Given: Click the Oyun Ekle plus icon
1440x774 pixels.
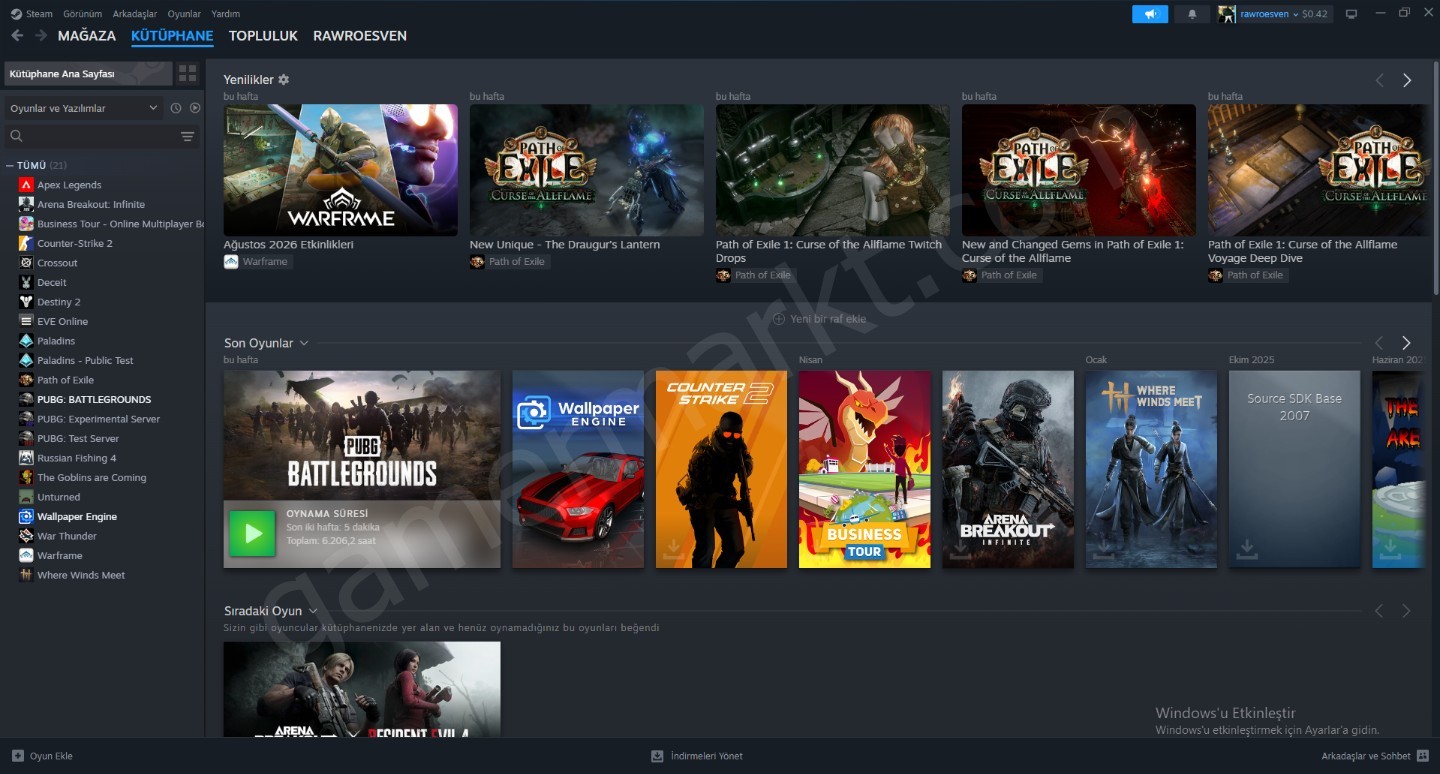Looking at the screenshot, I should tap(17, 756).
